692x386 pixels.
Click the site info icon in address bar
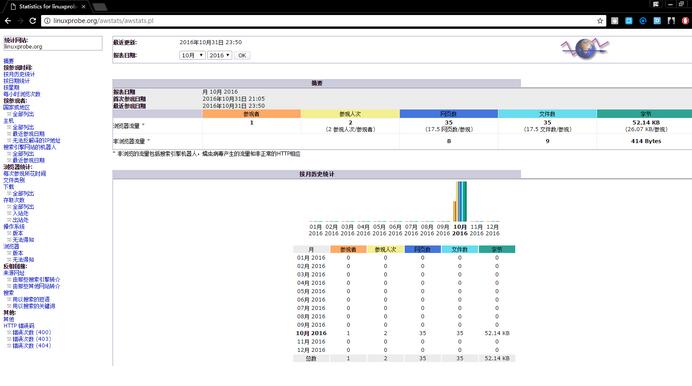47,21
